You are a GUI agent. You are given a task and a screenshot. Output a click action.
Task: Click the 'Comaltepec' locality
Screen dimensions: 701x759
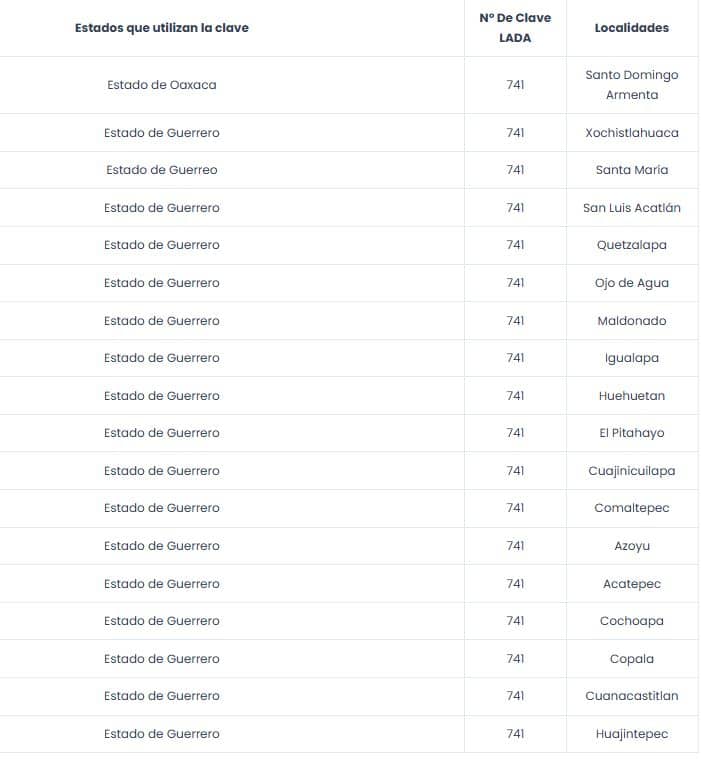click(632, 508)
